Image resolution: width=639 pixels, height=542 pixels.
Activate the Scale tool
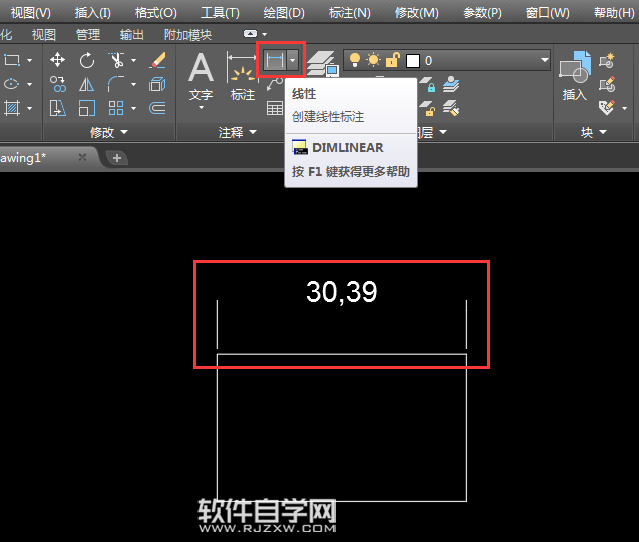pyautogui.click(x=86, y=108)
